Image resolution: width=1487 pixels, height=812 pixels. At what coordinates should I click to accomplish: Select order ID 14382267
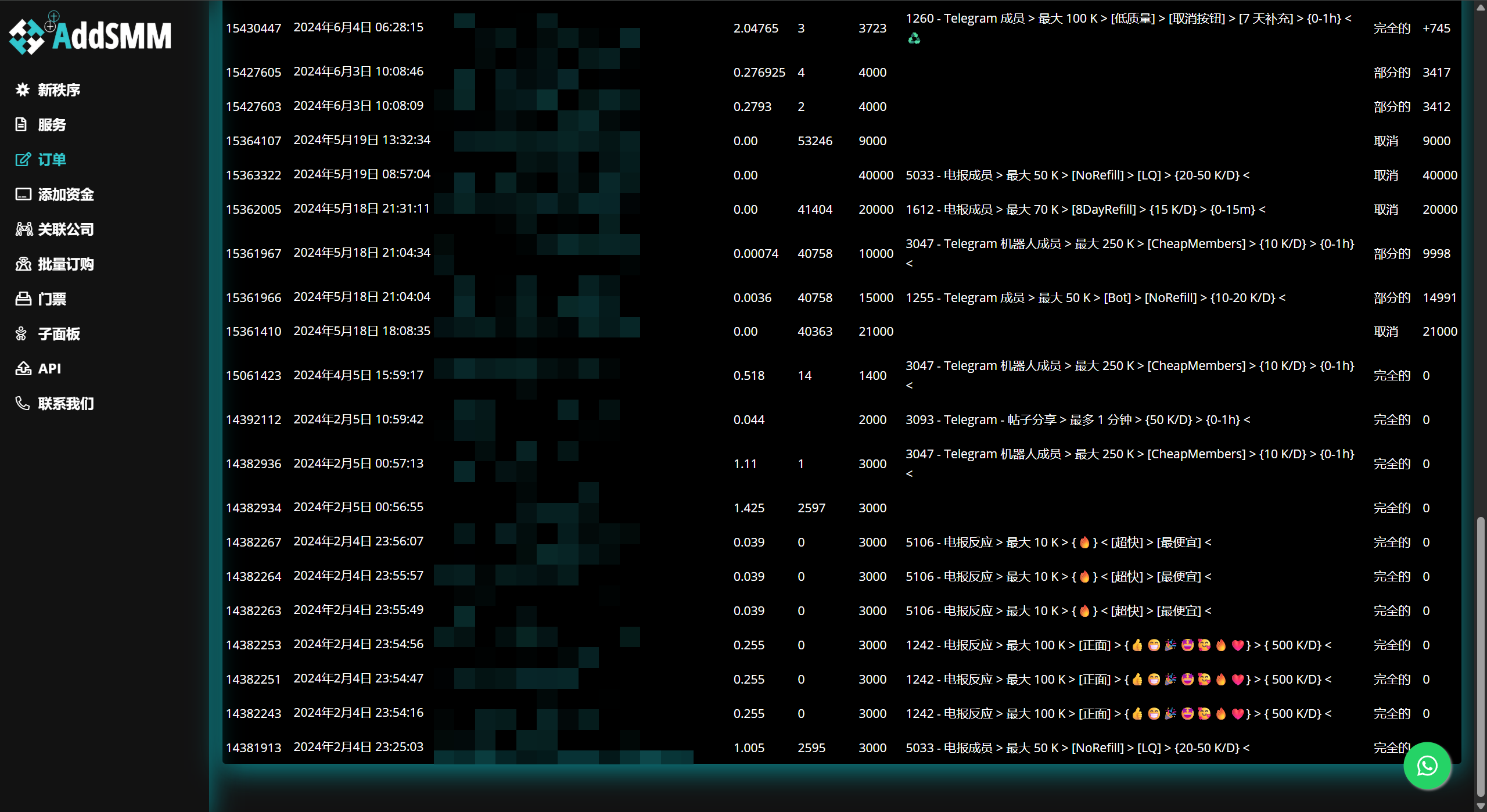coord(253,542)
